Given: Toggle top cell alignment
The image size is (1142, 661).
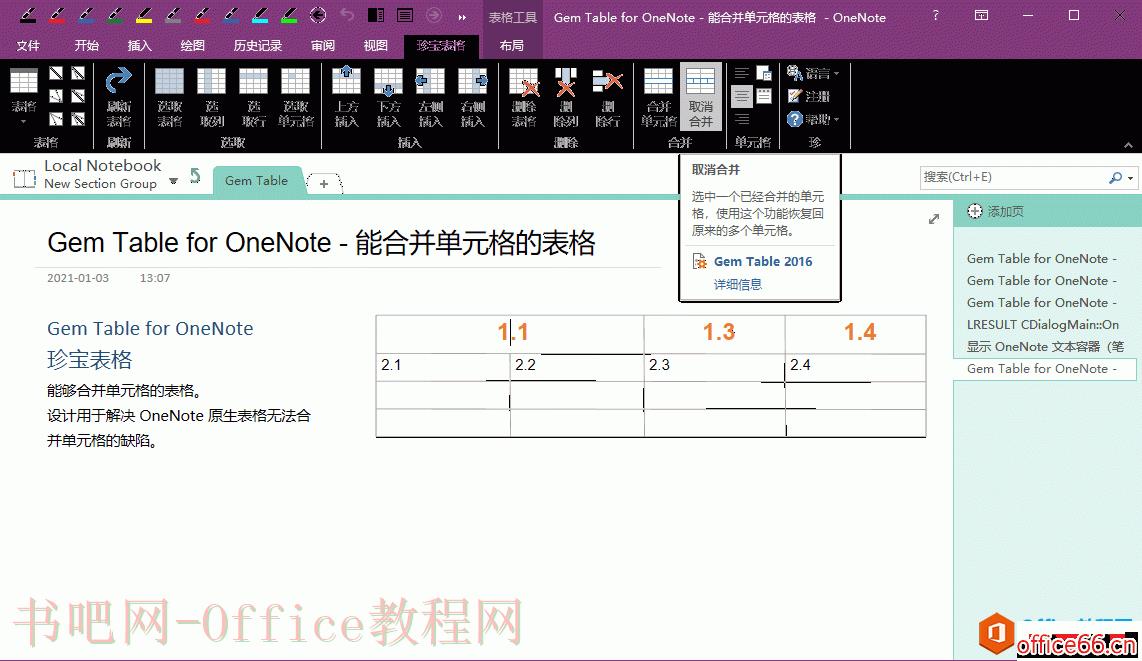Looking at the screenshot, I should pyautogui.click(x=741, y=73).
